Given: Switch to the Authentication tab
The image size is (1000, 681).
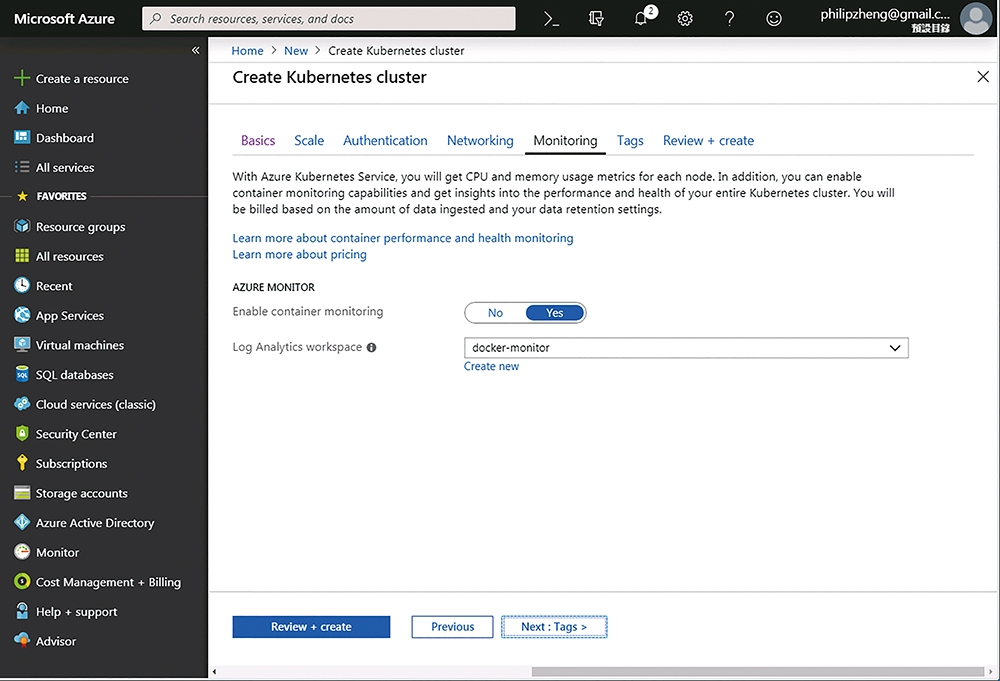Looking at the screenshot, I should 385,140.
